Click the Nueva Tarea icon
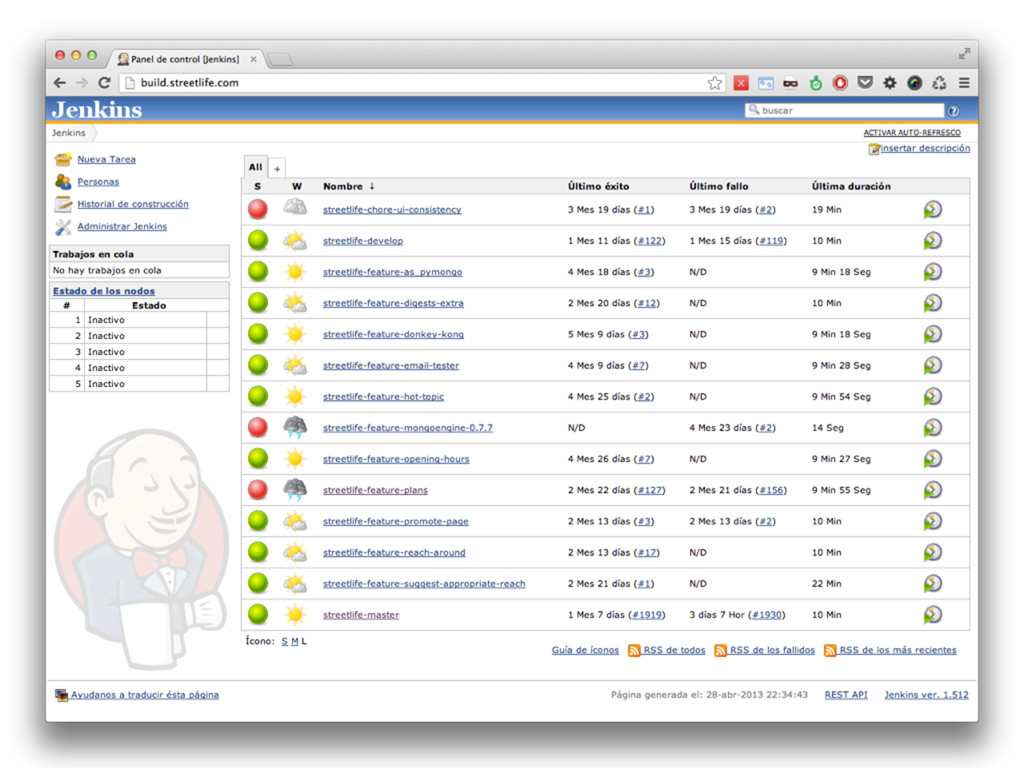 (x=63, y=159)
